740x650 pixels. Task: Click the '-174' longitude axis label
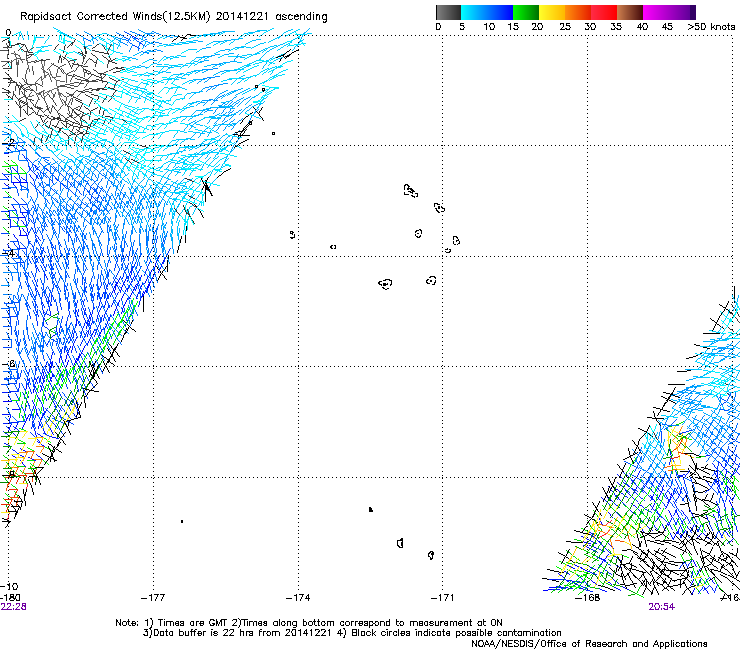(298, 598)
